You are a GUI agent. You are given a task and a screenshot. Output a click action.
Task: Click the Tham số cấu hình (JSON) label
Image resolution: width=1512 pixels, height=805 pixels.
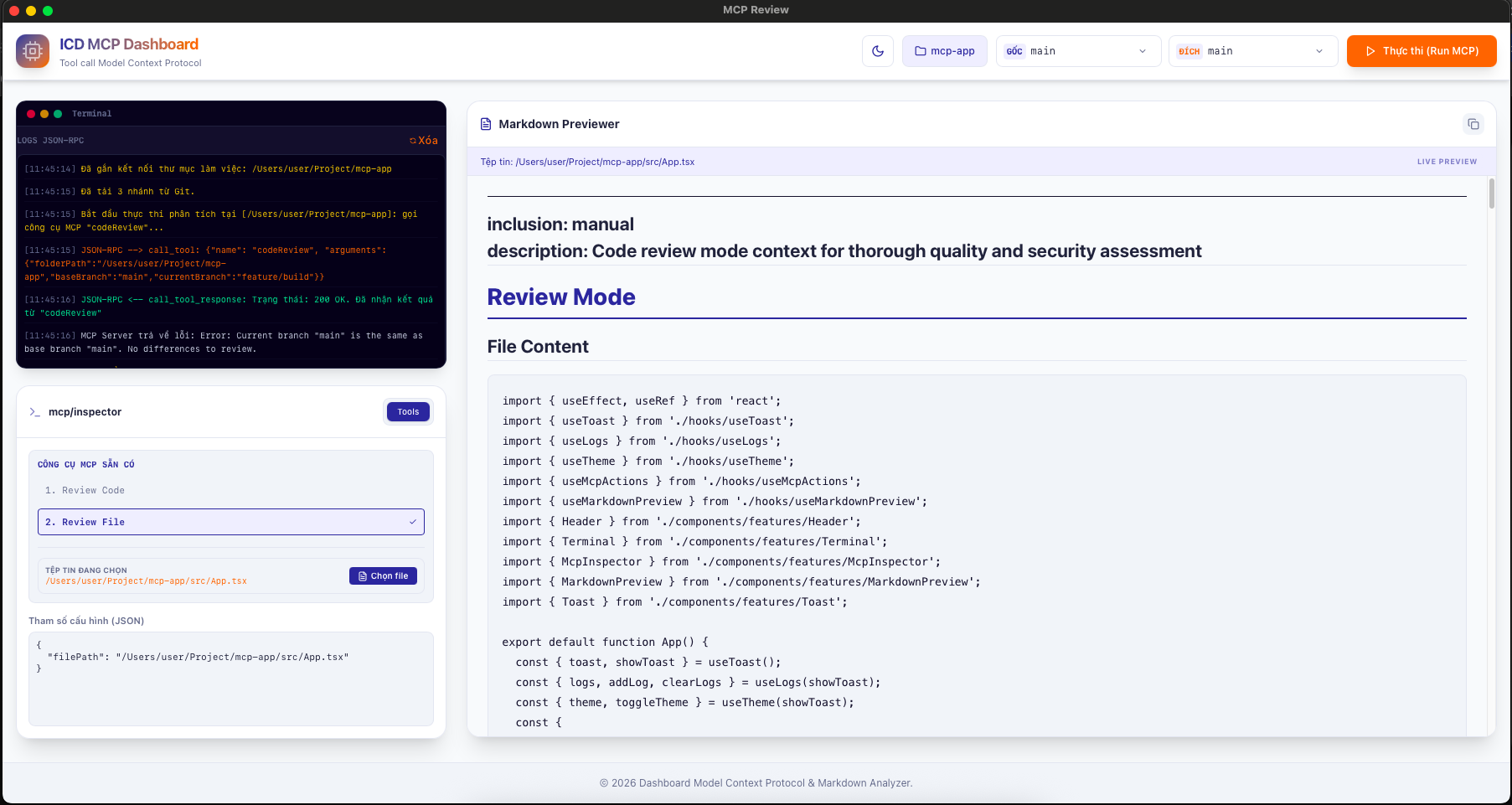point(86,622)
